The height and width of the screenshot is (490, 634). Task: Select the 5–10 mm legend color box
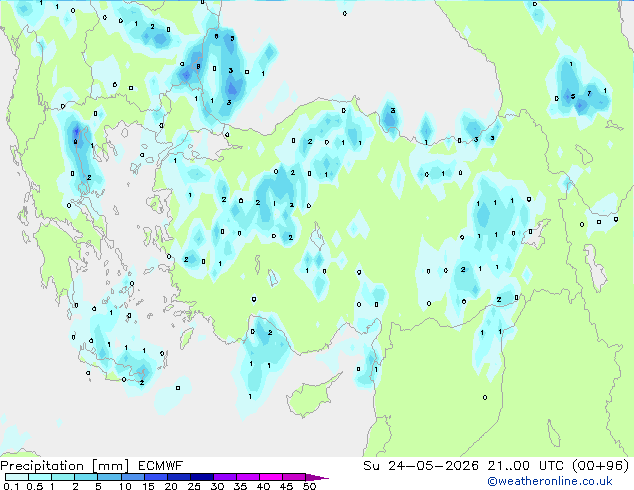point(109,477)
